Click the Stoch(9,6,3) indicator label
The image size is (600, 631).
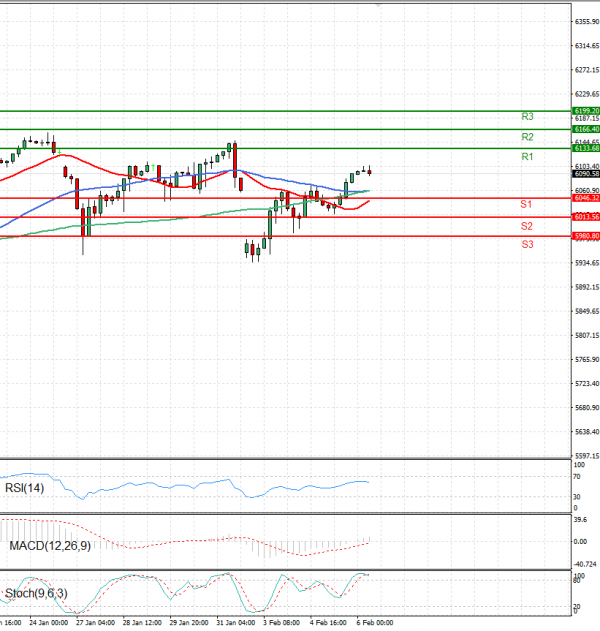[x=37, y=594]
